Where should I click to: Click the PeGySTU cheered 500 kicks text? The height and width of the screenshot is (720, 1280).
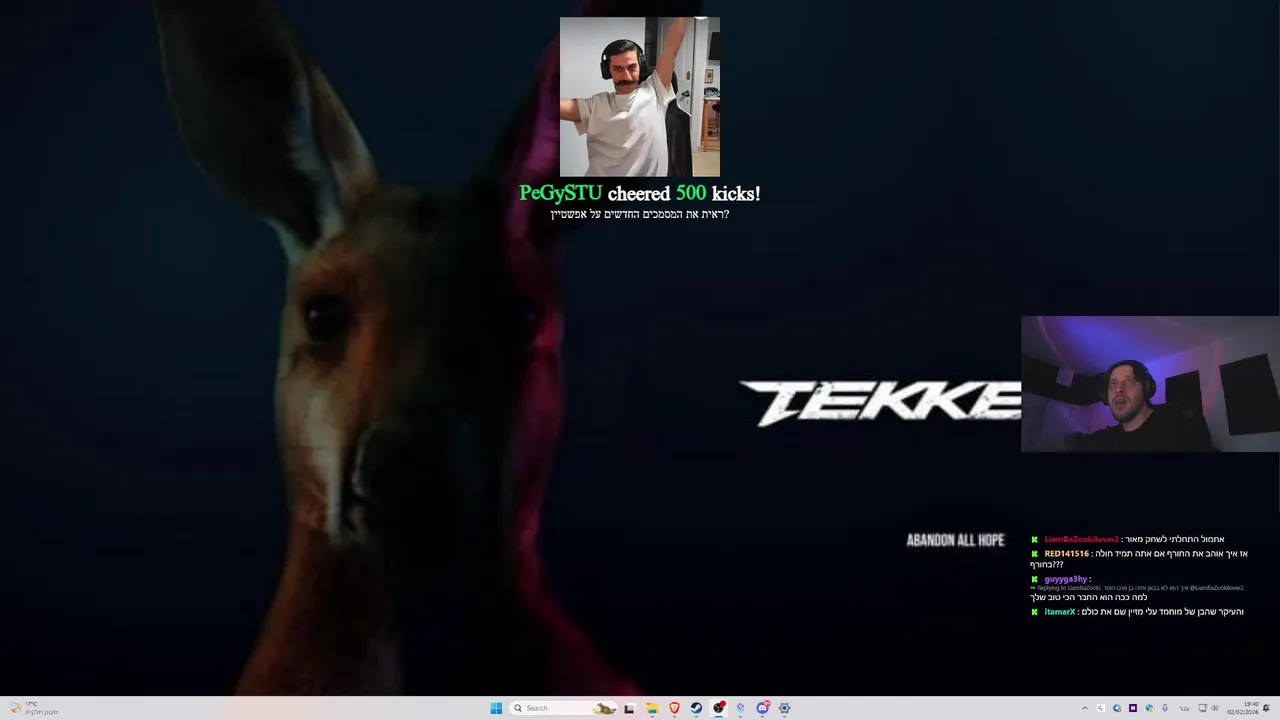pos(640,193)
